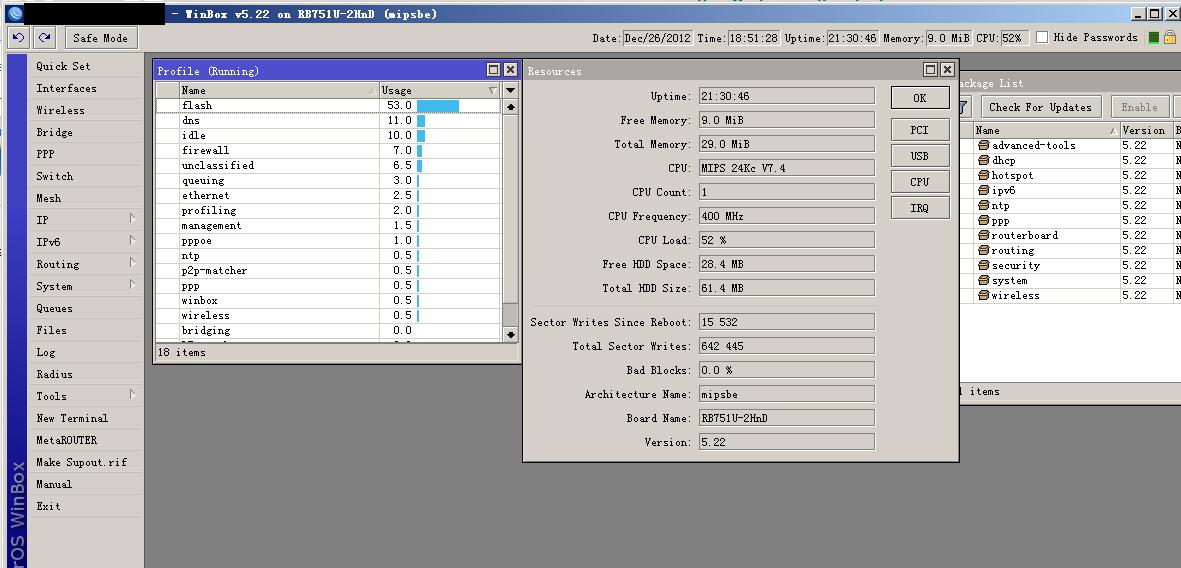
Task: Open Bridge menu
Action: tap(54, 132)
